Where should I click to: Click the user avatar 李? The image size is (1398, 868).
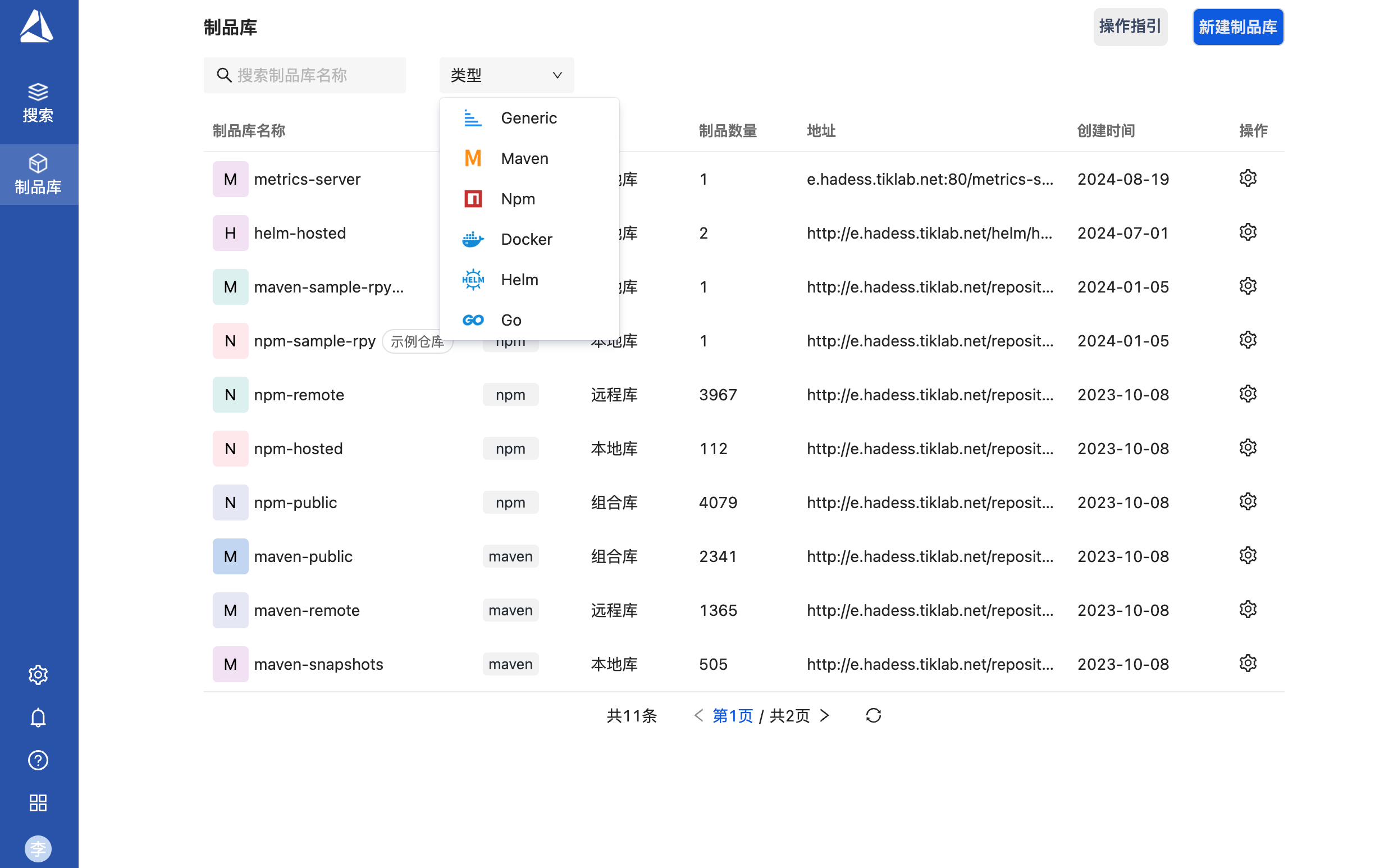[x=38, y=848]
